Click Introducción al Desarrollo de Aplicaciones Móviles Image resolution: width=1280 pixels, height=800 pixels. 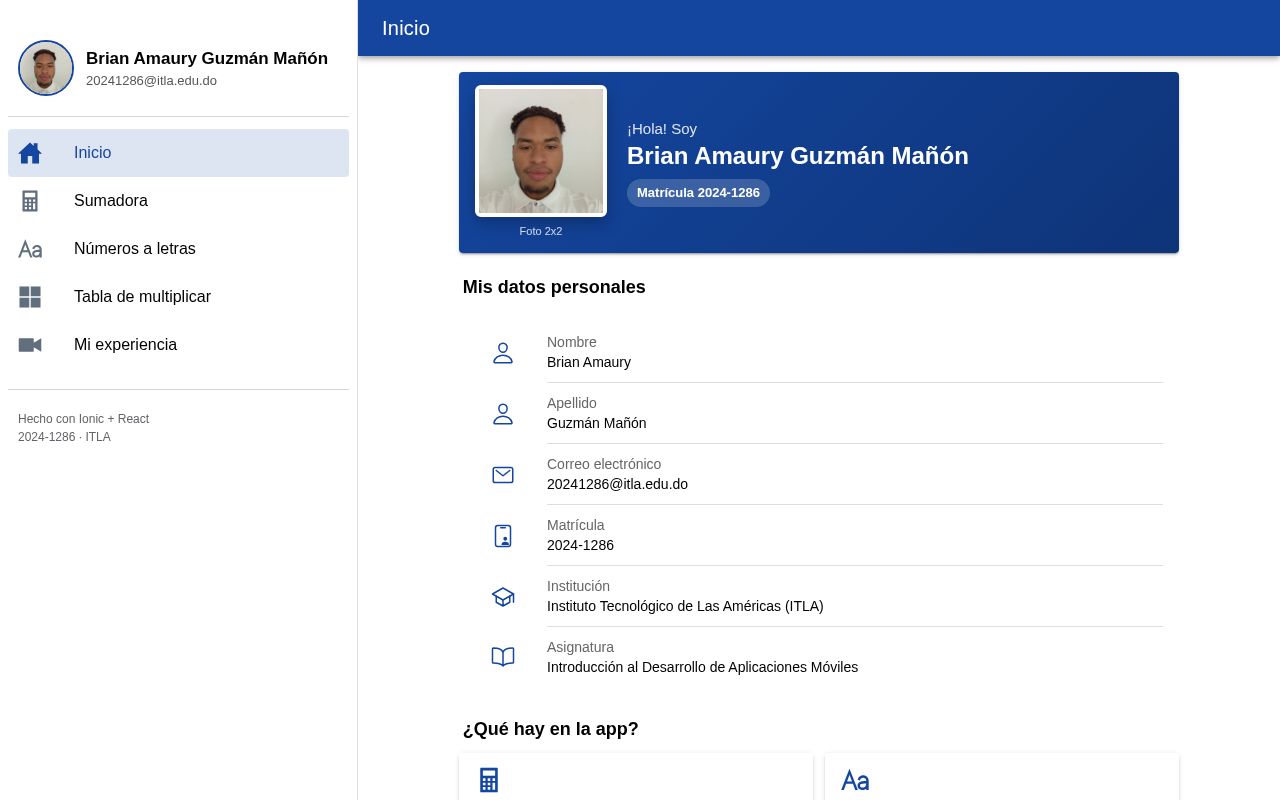click(702, 667)
